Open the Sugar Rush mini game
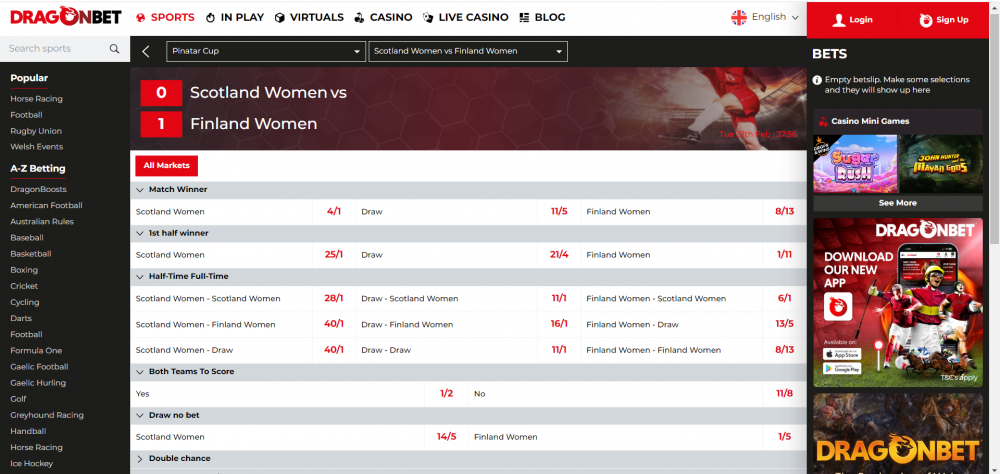The height and width of the screenshot is (474, 1000). [x=855, y=164]
